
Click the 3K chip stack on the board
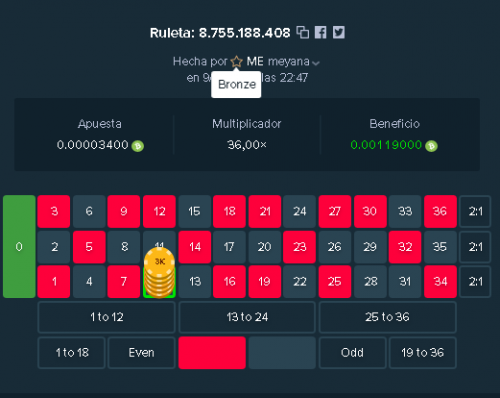159,273
